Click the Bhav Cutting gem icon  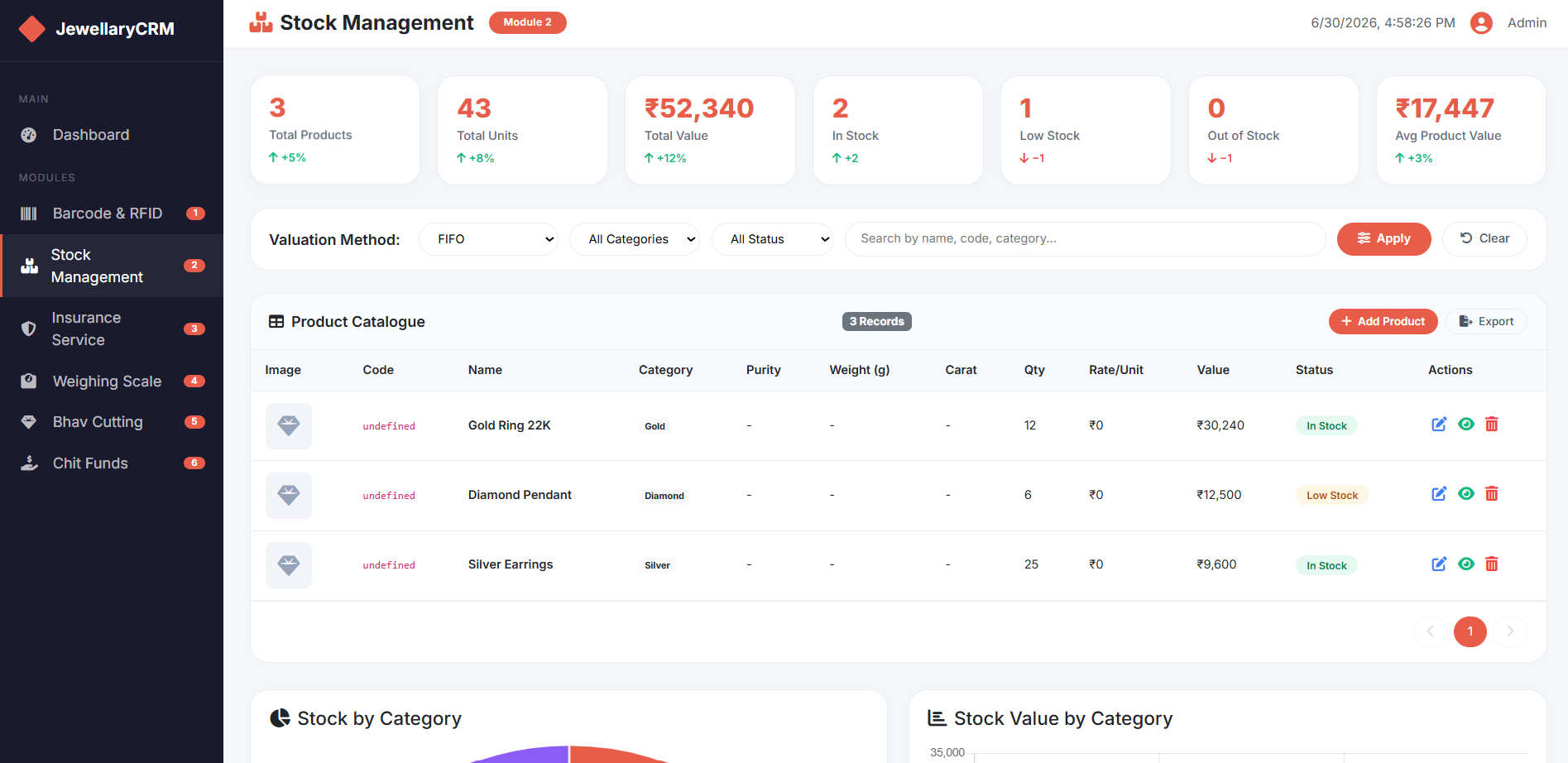pos(29,422)
